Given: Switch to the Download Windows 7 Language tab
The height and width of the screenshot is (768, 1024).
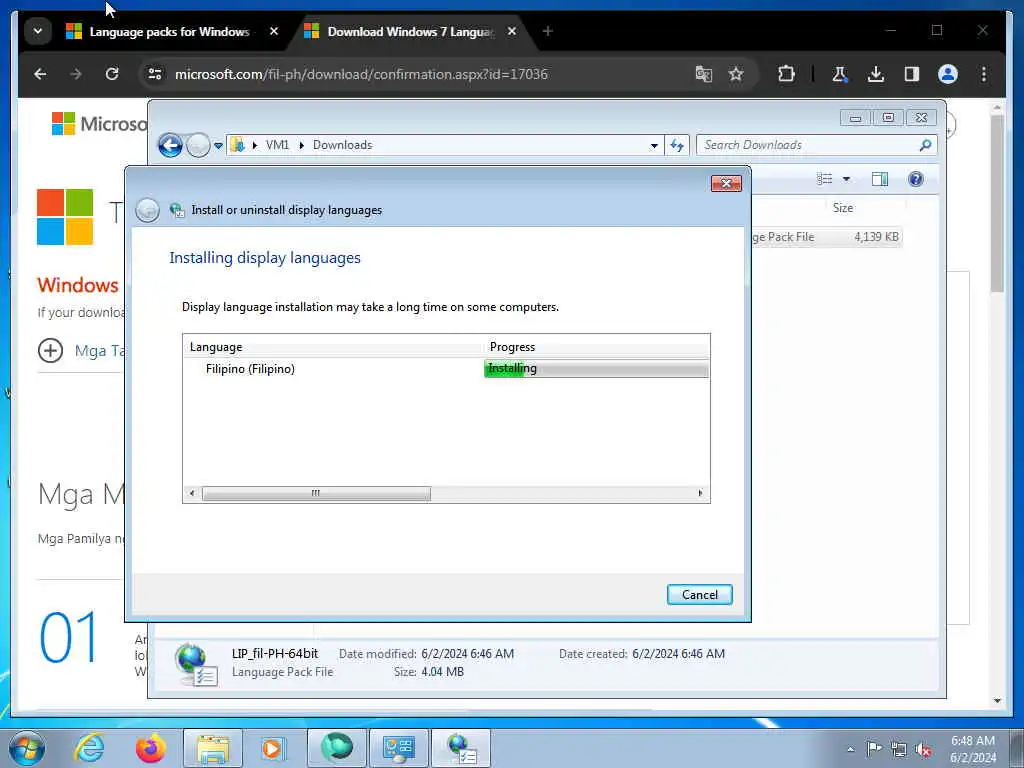Looking at the screenshot, I should [410, 31].
